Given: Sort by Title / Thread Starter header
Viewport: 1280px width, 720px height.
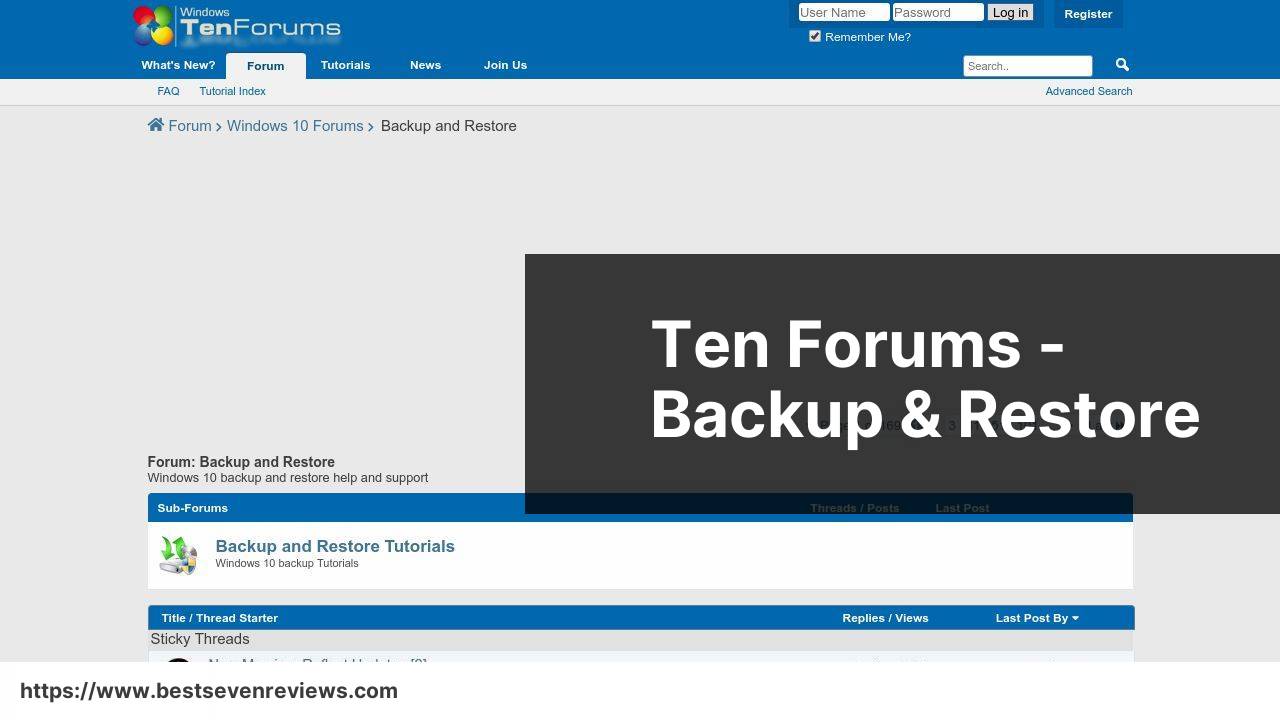Looking at the screenshot, I should pos(219,618).
